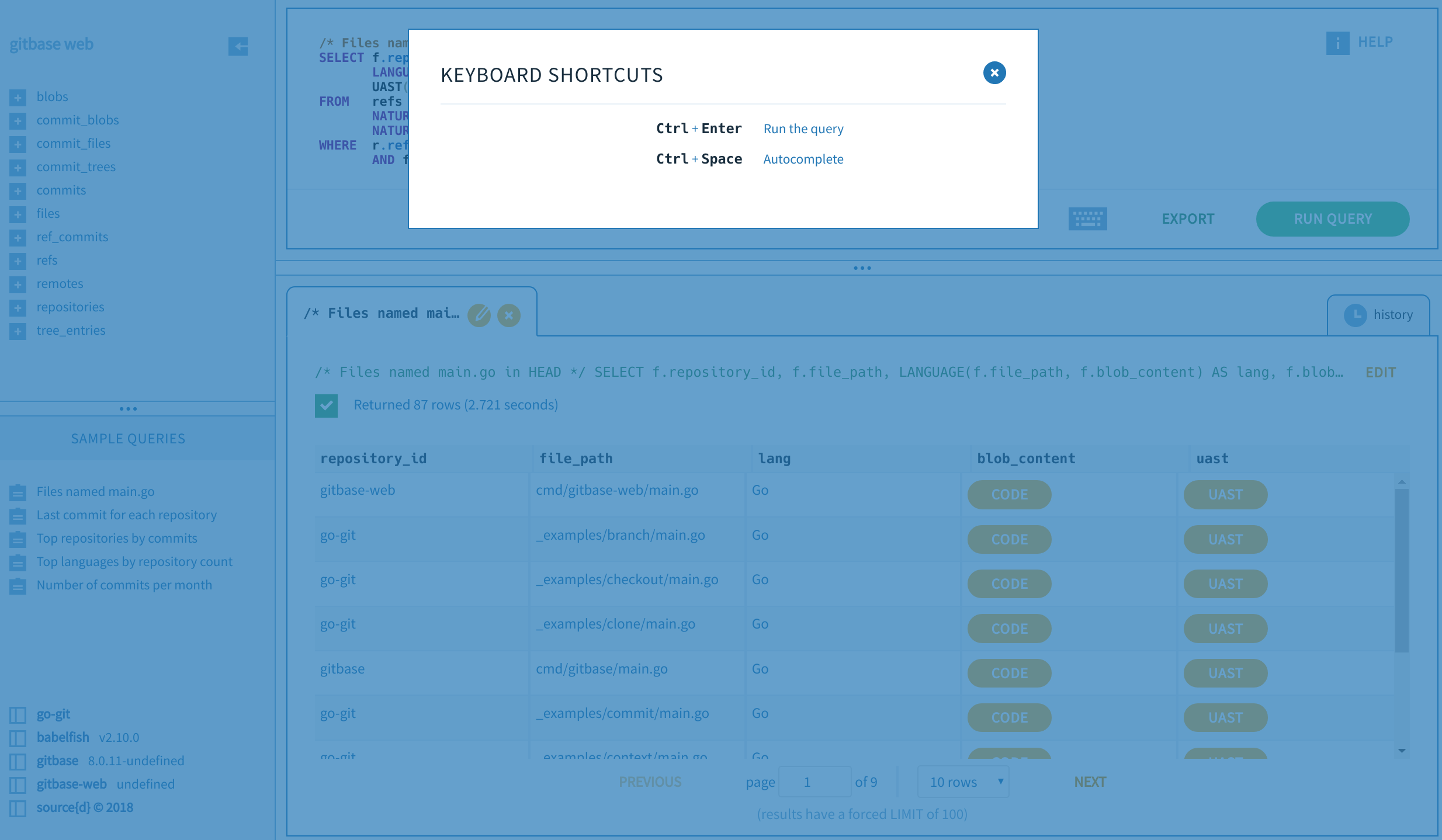The width and height of the screenshot is (1442, 840).
Task: Close the Files named main.go results tab
Action: [509, 315]
